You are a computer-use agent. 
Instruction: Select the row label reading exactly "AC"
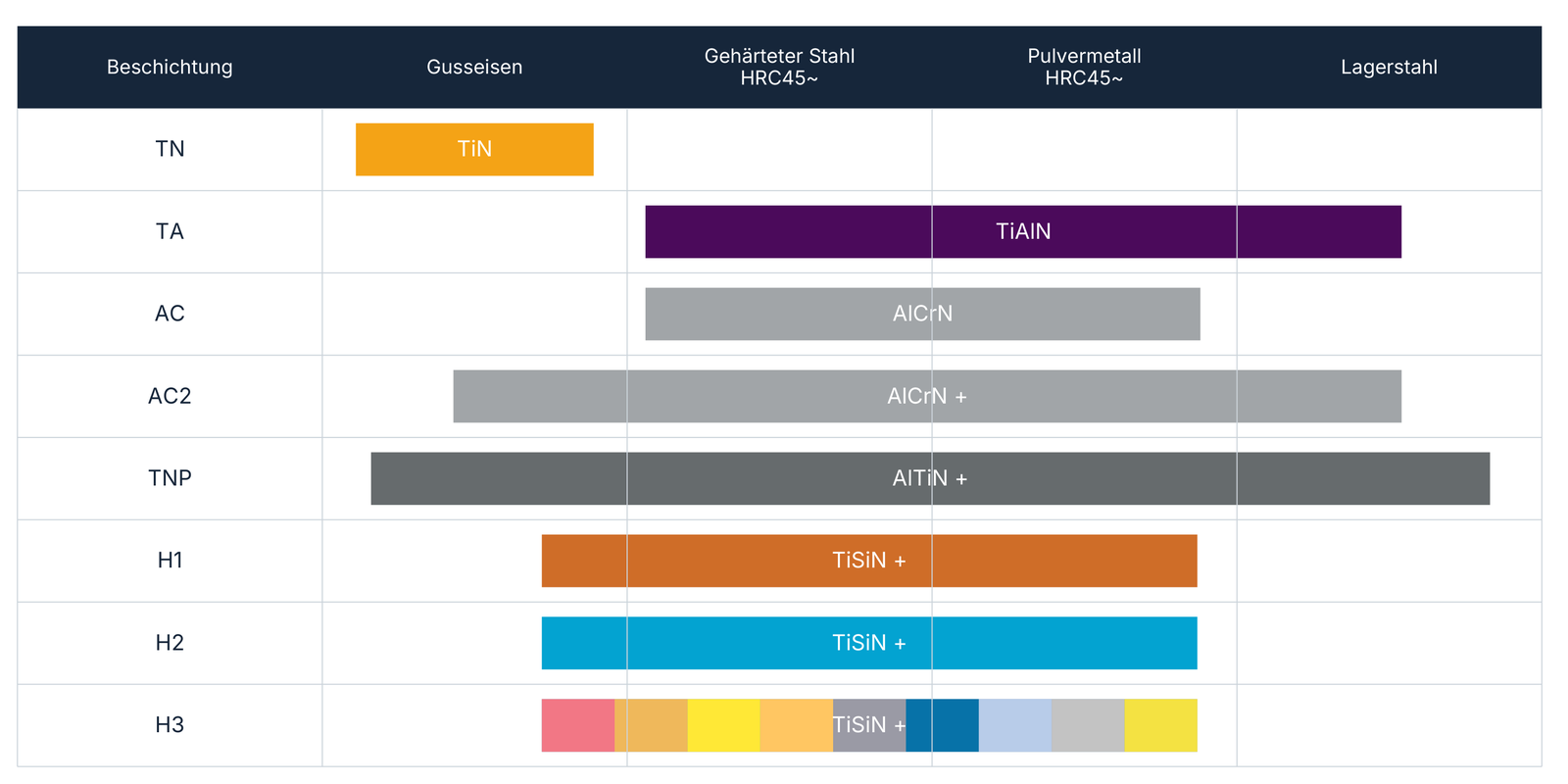click(170, 314)
